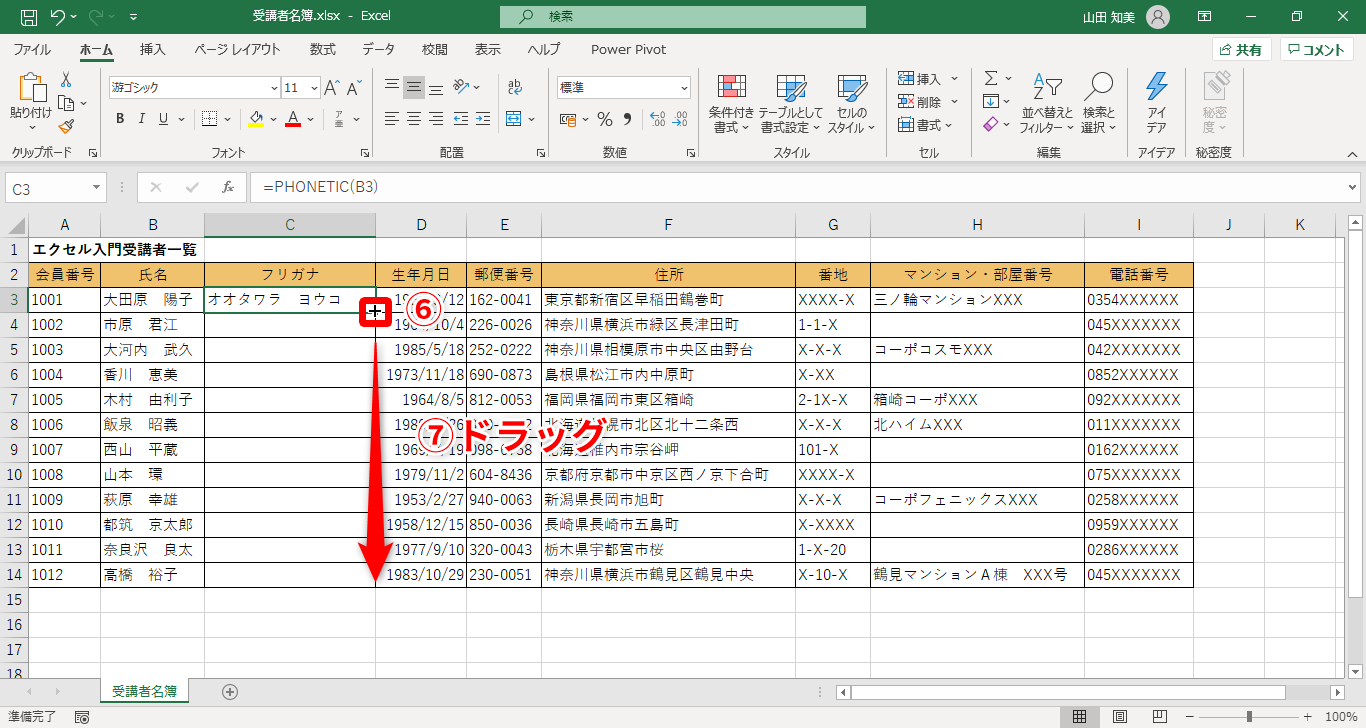Open the font name dropdown (游ゴシック)
This screenshot has height=728, width=1366.
coord(273,88)
